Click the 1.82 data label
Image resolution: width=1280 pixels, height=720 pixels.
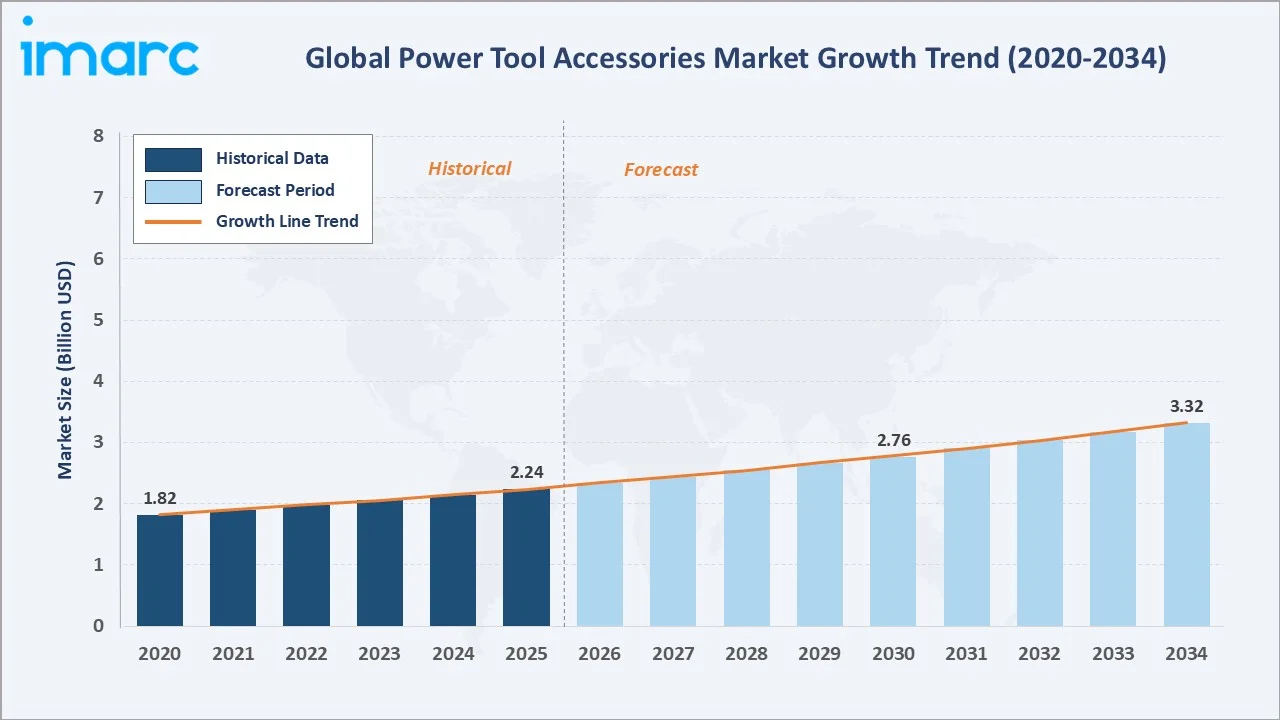pos(160,498)
